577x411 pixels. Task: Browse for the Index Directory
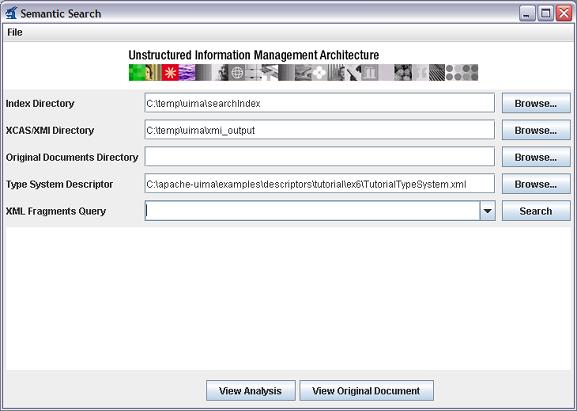pyautogui.click(x=536, y=103)
